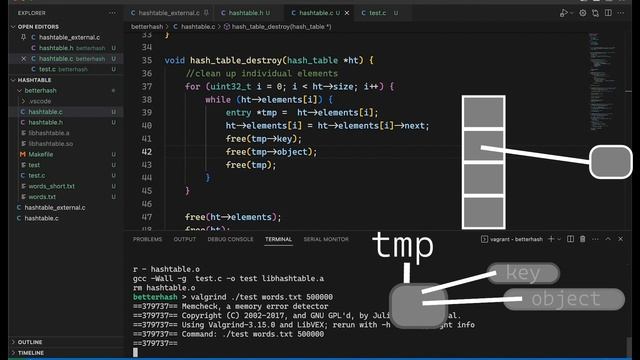Click hash_table_destroy symbol in breadcrumb

(x=282, y=27)
